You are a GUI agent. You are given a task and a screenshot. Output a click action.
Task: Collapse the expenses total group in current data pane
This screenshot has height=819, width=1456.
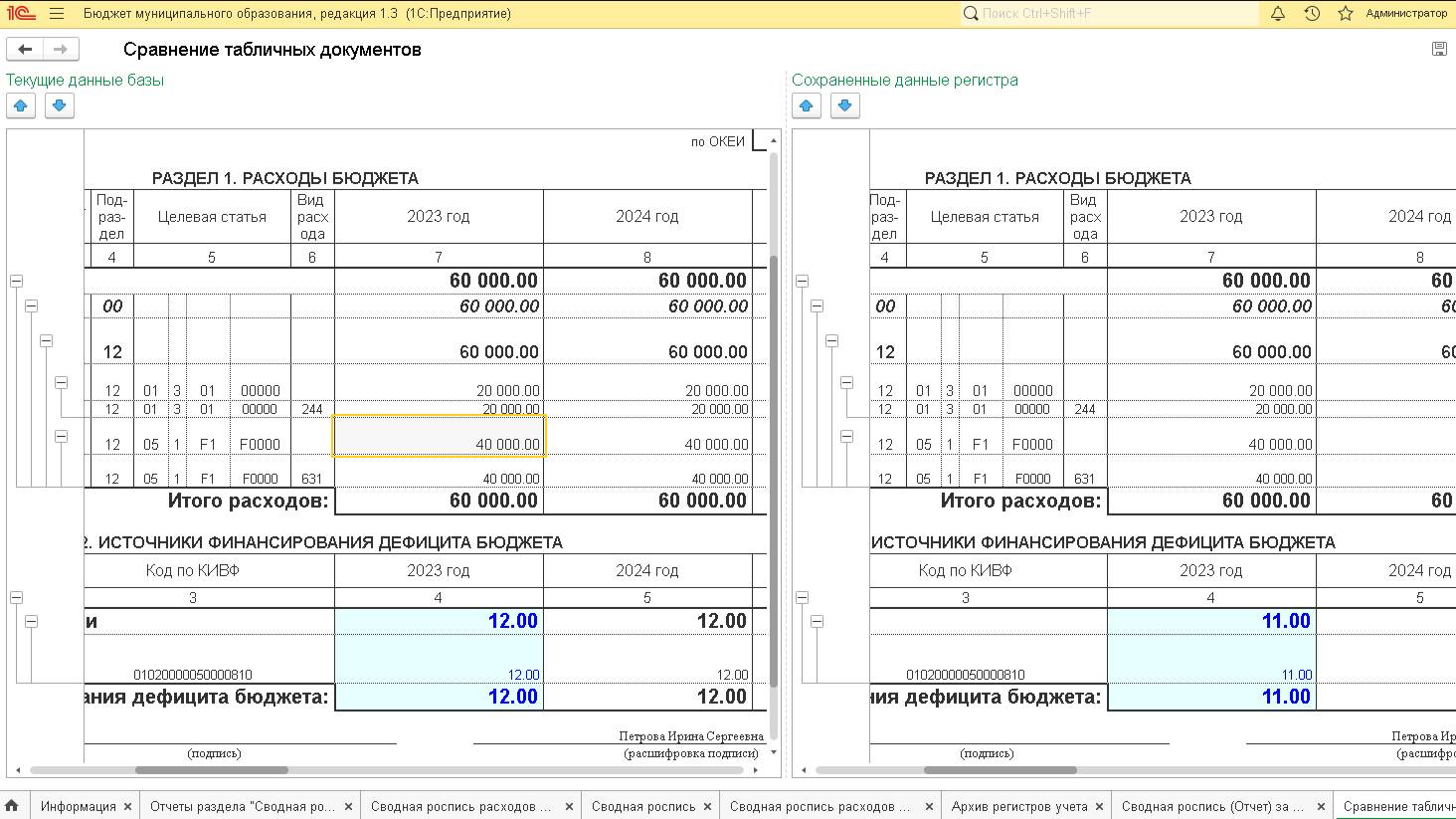tap(16, 282)
